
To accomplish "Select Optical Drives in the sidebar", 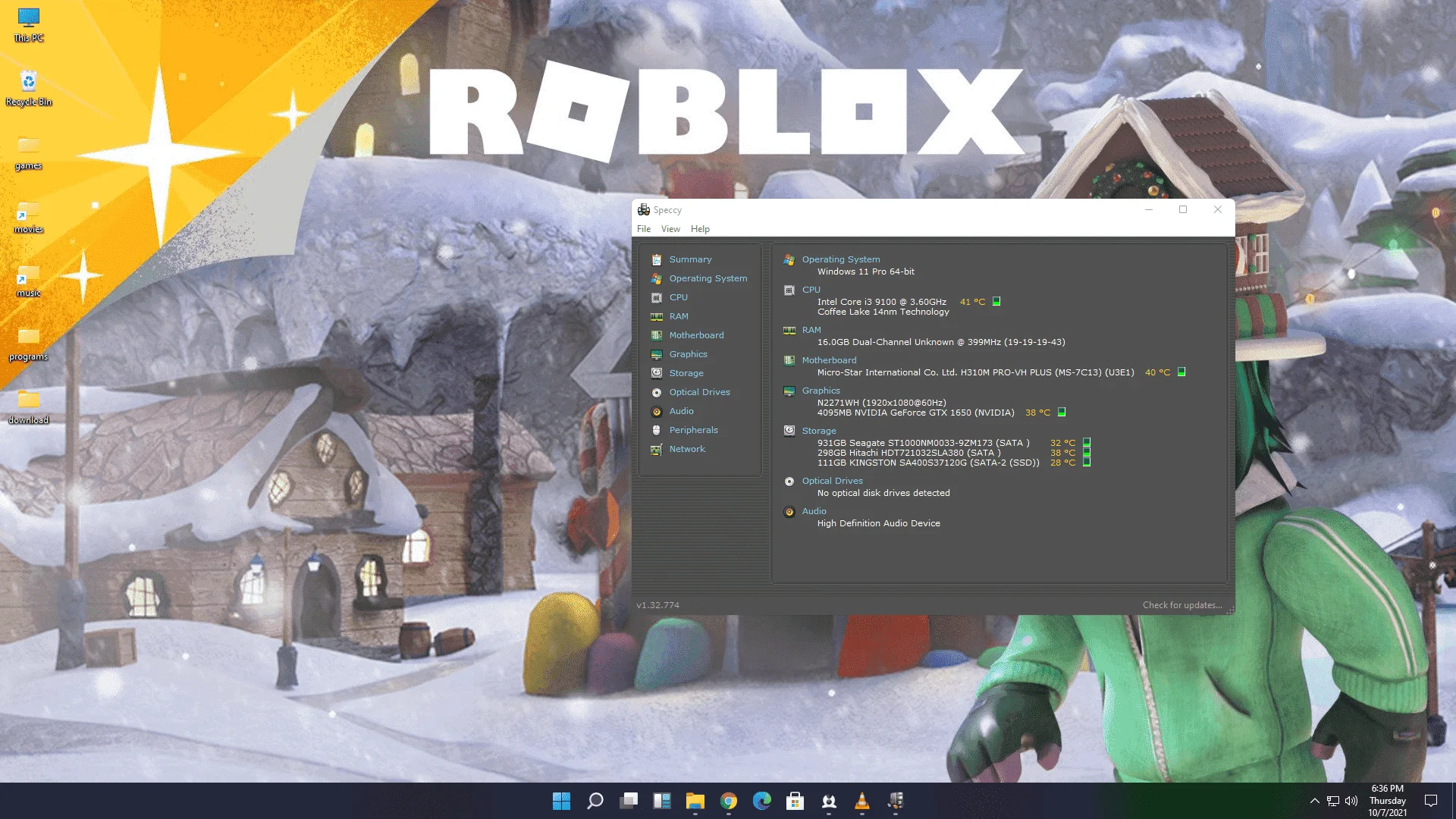I will click(699, 392).
